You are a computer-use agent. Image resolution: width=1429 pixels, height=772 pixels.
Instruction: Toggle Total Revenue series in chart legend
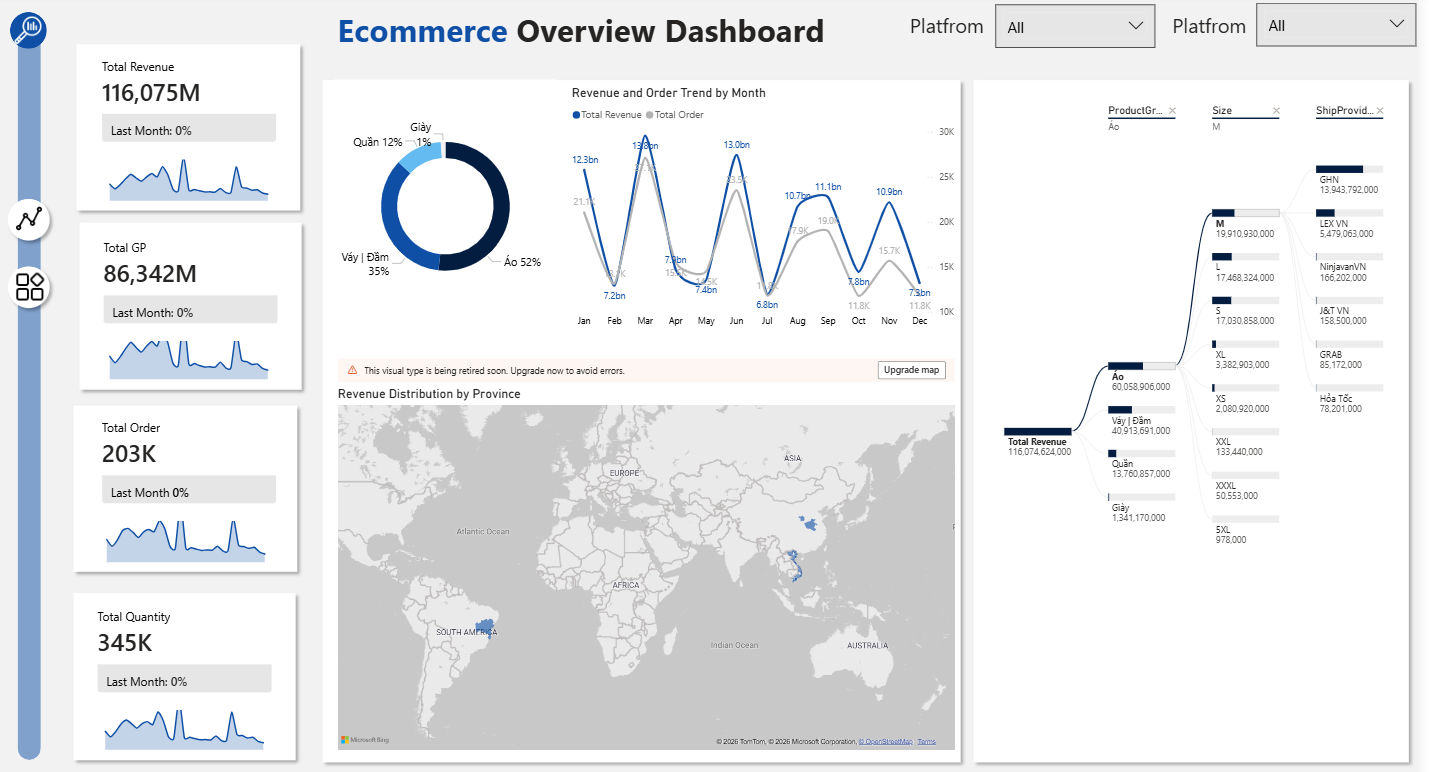tap(607, 115)
